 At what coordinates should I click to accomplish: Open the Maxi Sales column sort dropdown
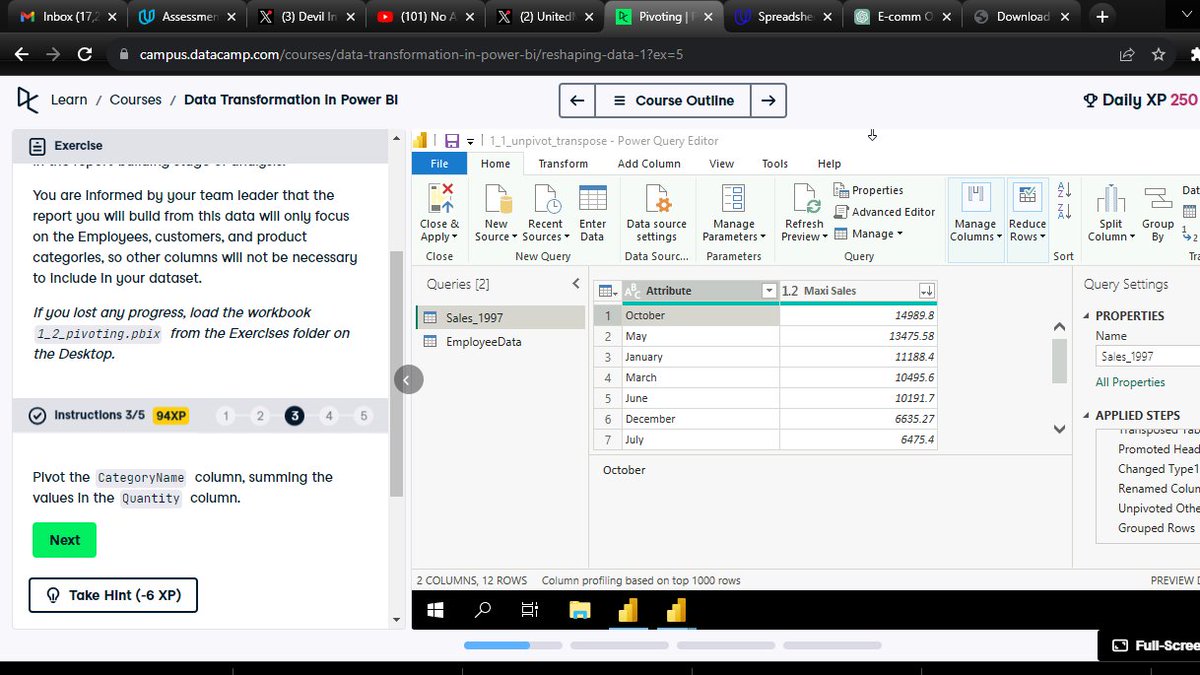pos(927,291)
